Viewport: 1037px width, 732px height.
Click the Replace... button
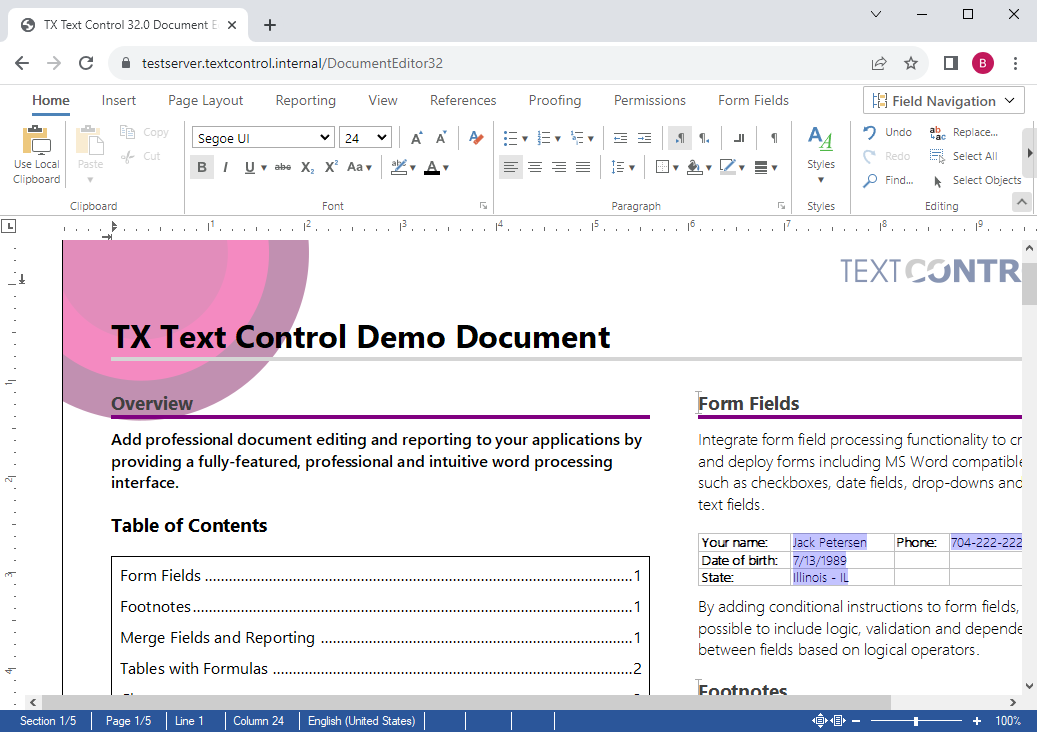pyautogui.click(x=963, y=132)
